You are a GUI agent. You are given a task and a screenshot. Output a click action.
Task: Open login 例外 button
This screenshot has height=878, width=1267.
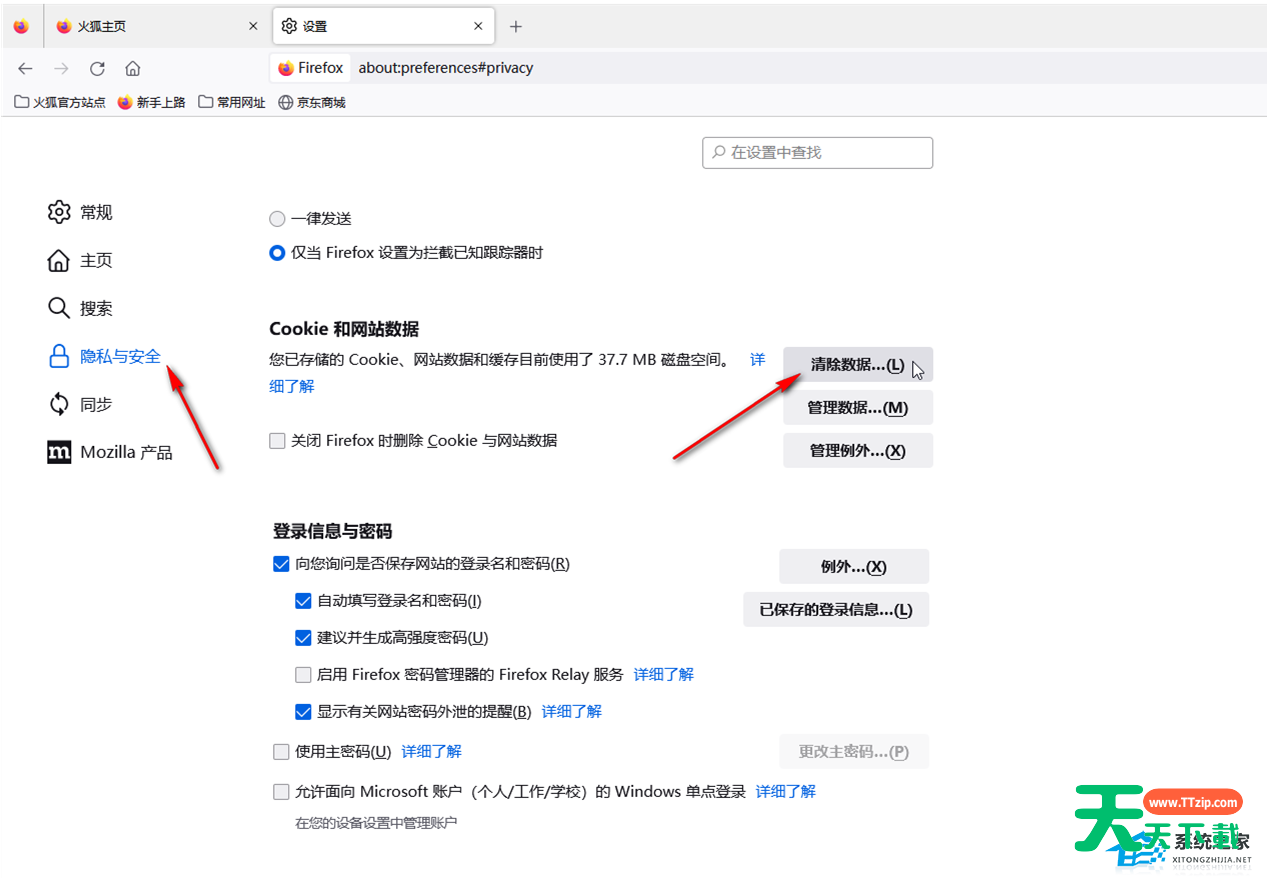tap(854, 567)
